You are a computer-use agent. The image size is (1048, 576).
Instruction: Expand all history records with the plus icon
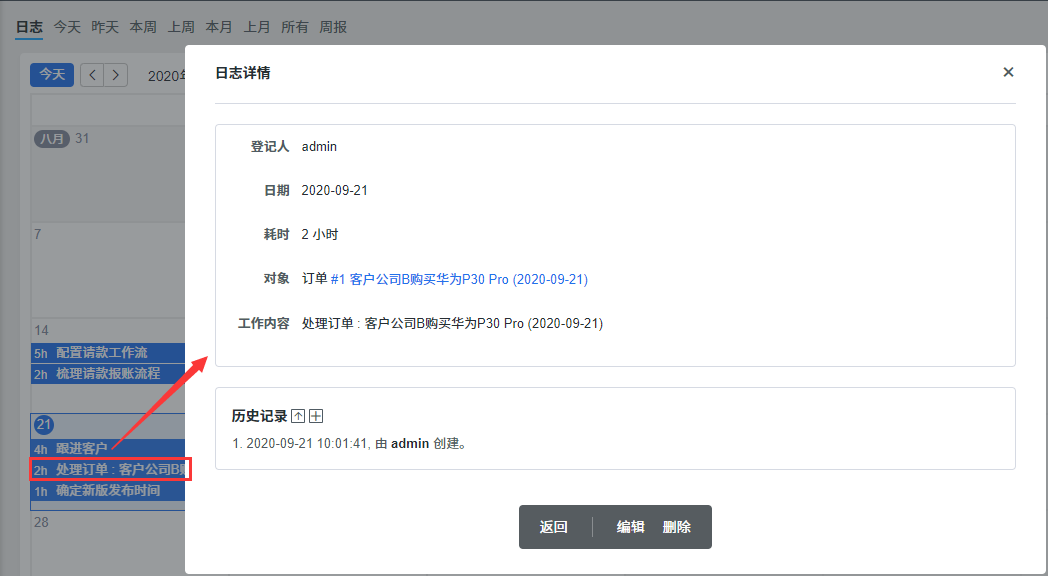(x=316, y=416)
